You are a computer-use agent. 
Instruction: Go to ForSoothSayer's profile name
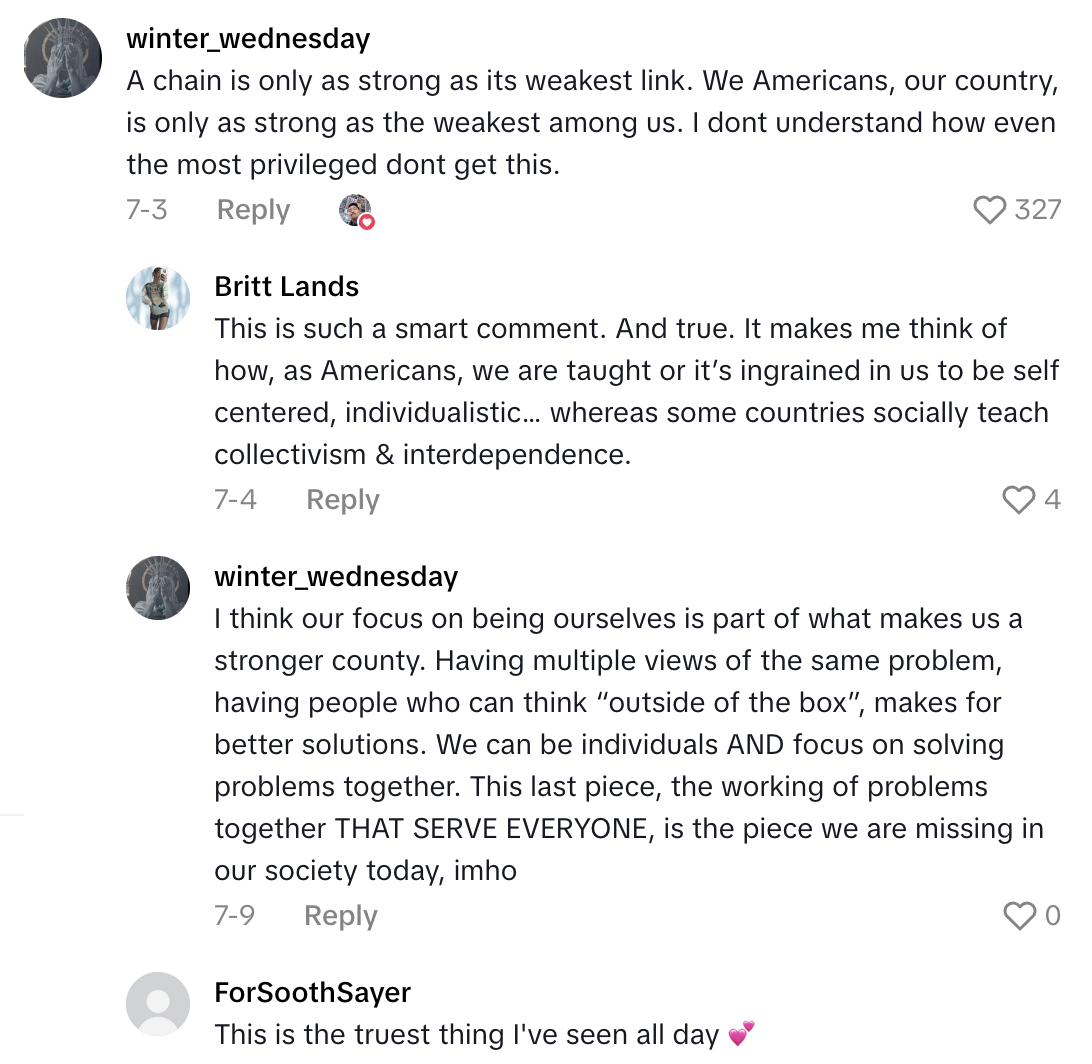pos(312,993)
